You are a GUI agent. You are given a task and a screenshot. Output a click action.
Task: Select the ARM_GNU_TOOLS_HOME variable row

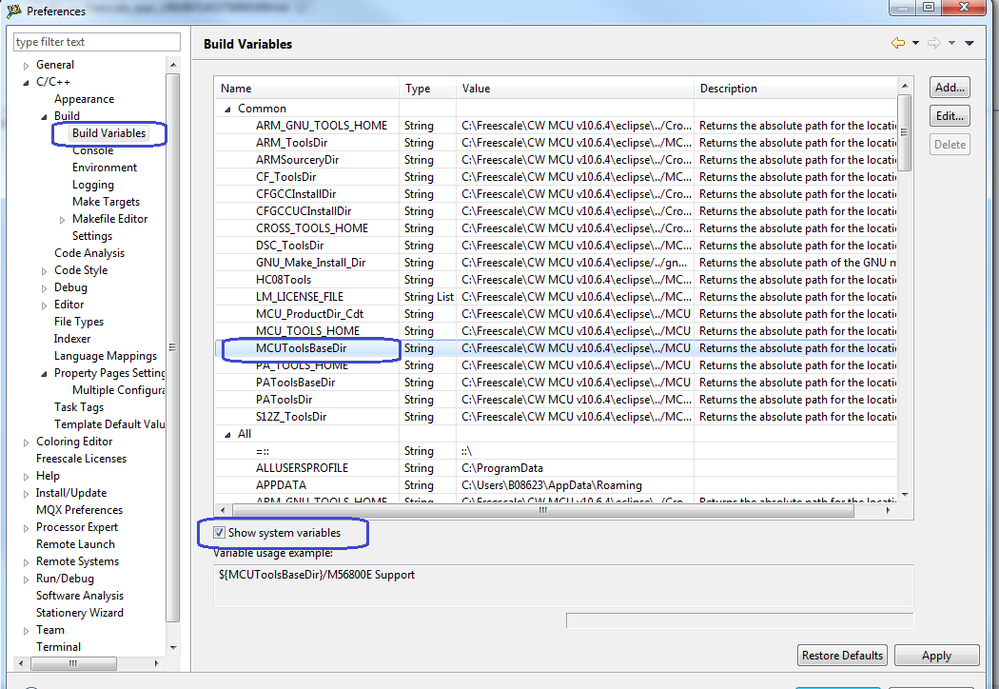[556, 126]
